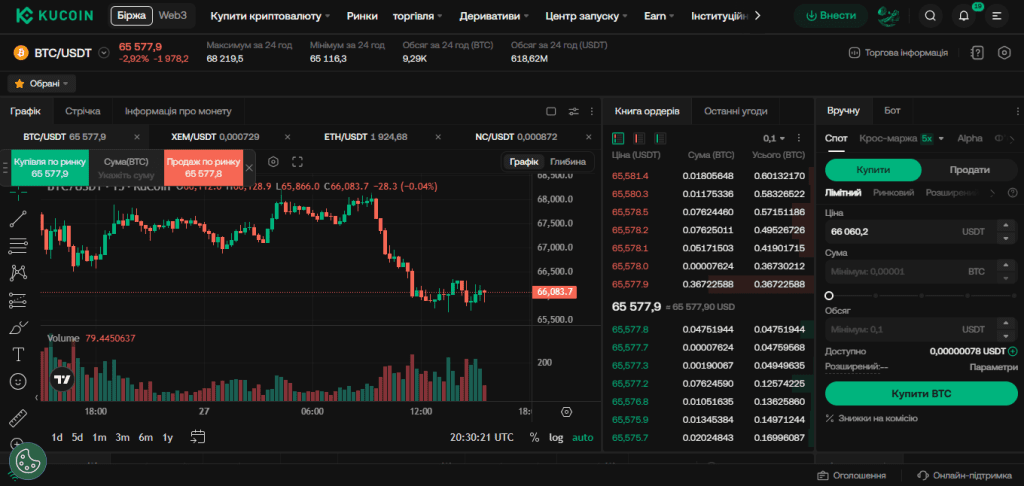1024x486 pixels.
Task: Expand the BTC/USDT pair selector
Action: (x=103, y=53)
